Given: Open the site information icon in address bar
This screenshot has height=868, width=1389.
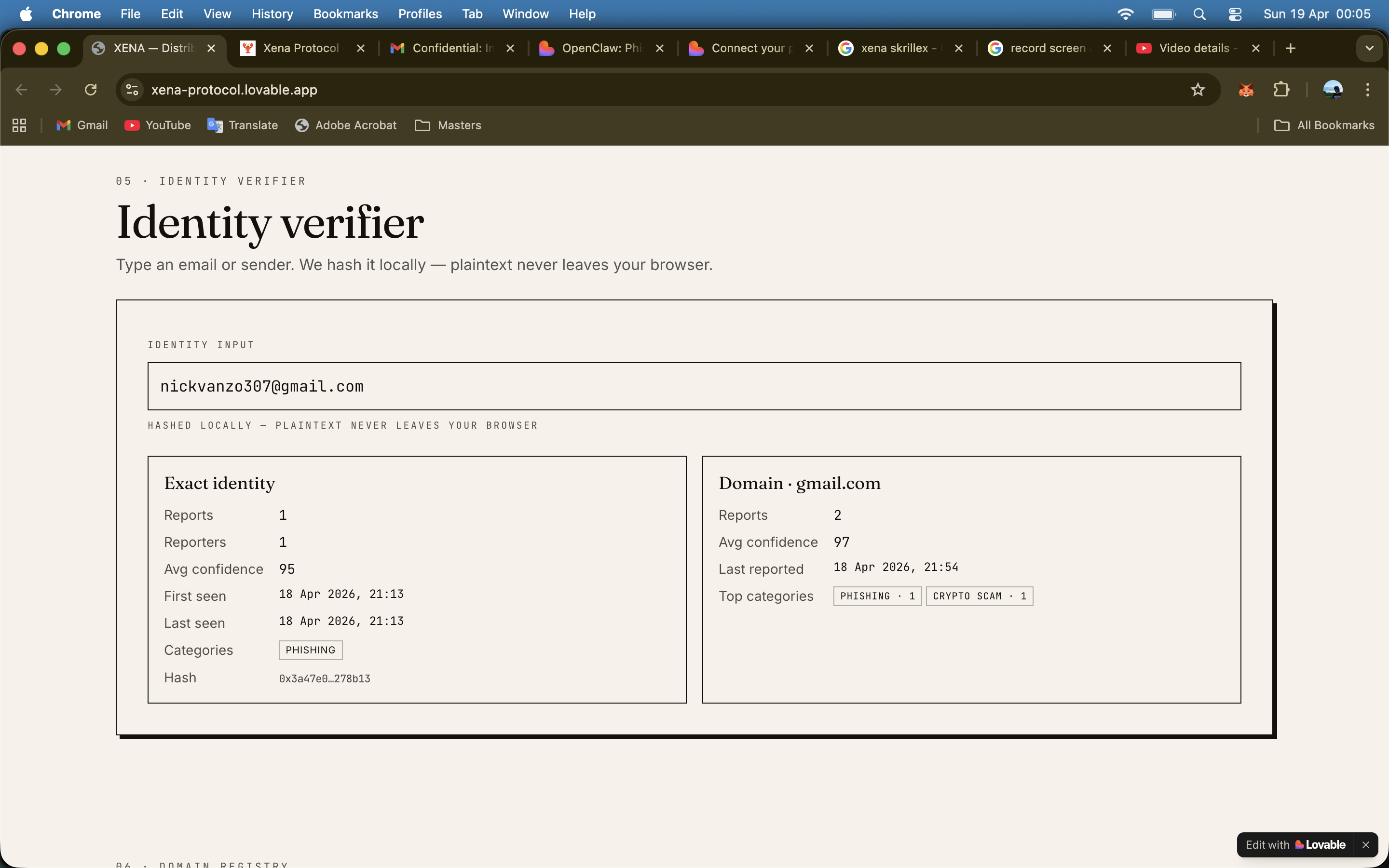Looking at the screenshot, I should pos(133,90).
